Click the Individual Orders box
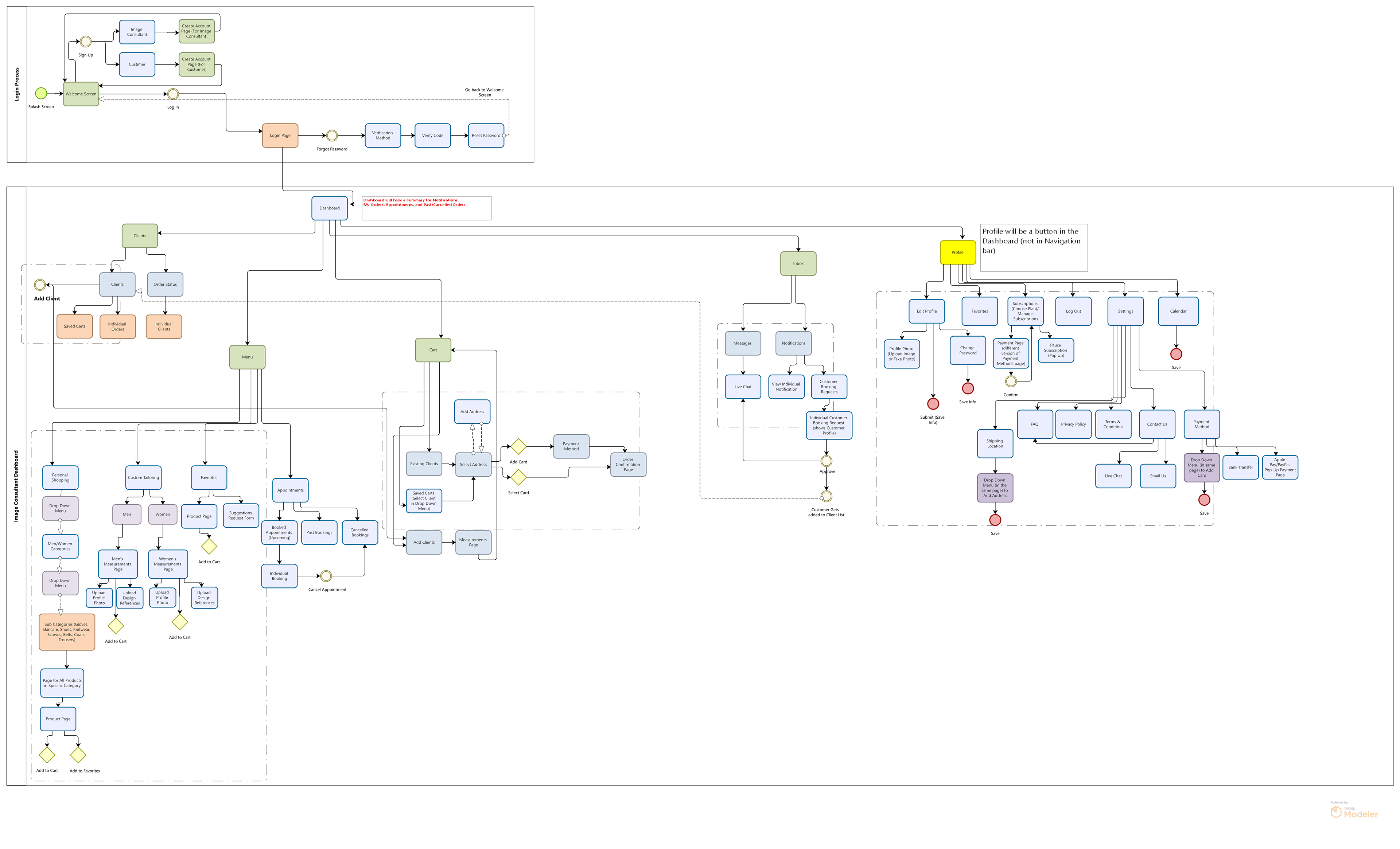The height and width of the screenshot is (849, 1400). click(x=118, y=327)
